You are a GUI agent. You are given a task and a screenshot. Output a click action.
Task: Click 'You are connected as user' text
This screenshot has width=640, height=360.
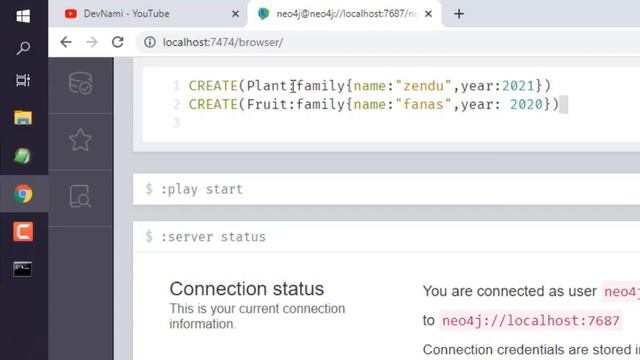510,291
